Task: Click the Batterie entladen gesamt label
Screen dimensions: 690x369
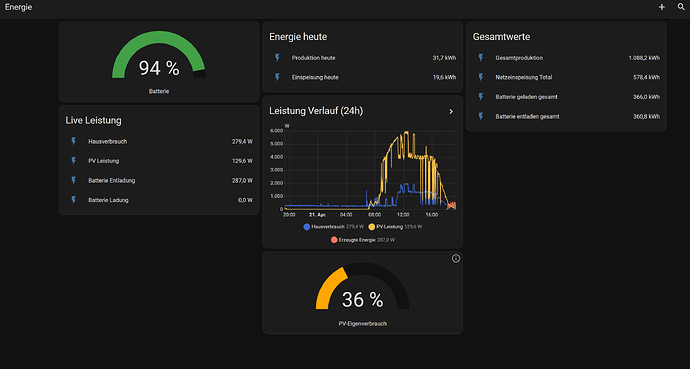Action: click(527, 117)
